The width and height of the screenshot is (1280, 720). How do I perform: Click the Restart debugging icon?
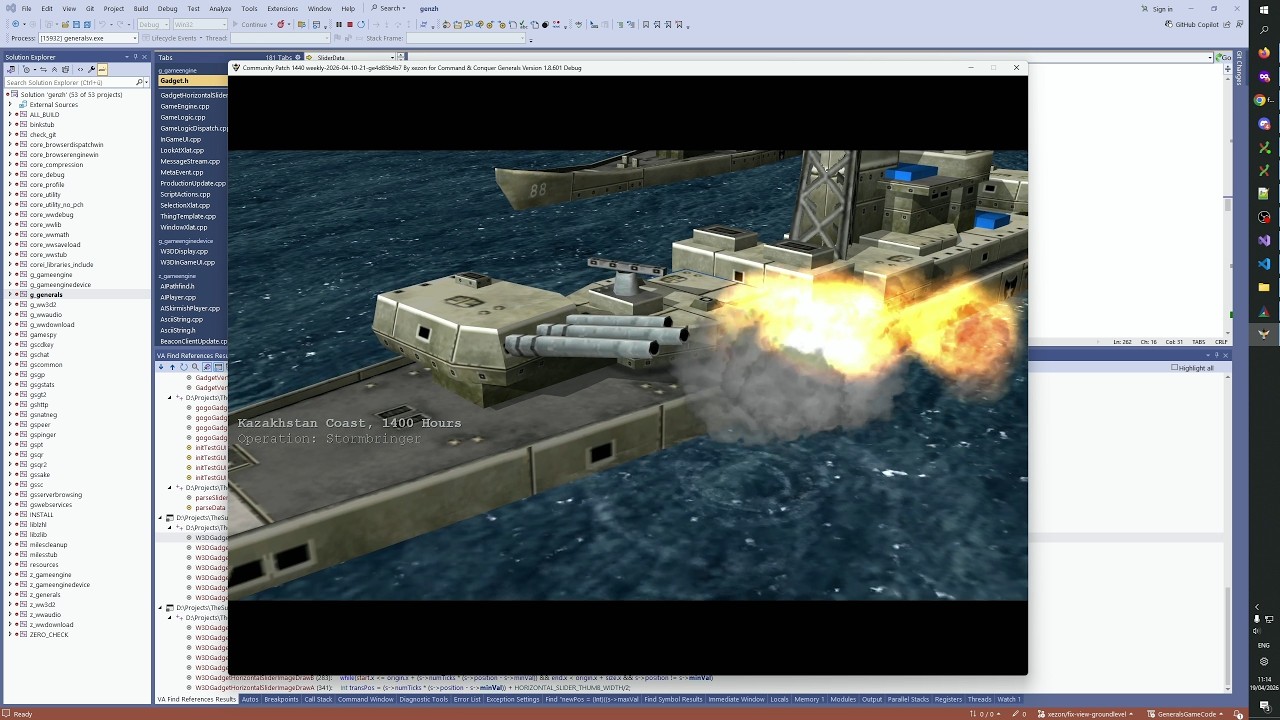tap(361, 24)
